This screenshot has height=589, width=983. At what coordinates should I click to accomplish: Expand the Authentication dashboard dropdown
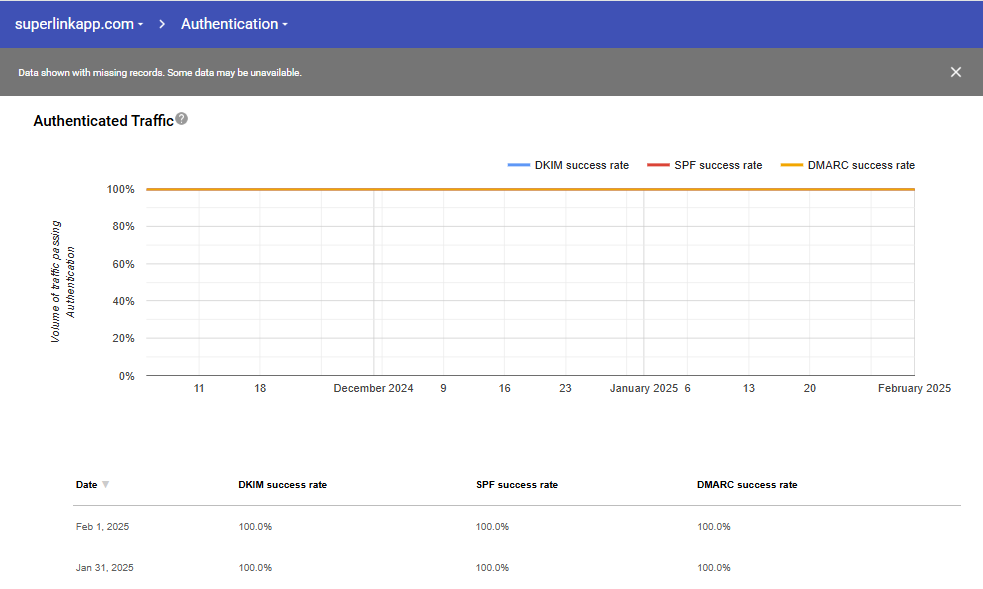coord(234,24)
